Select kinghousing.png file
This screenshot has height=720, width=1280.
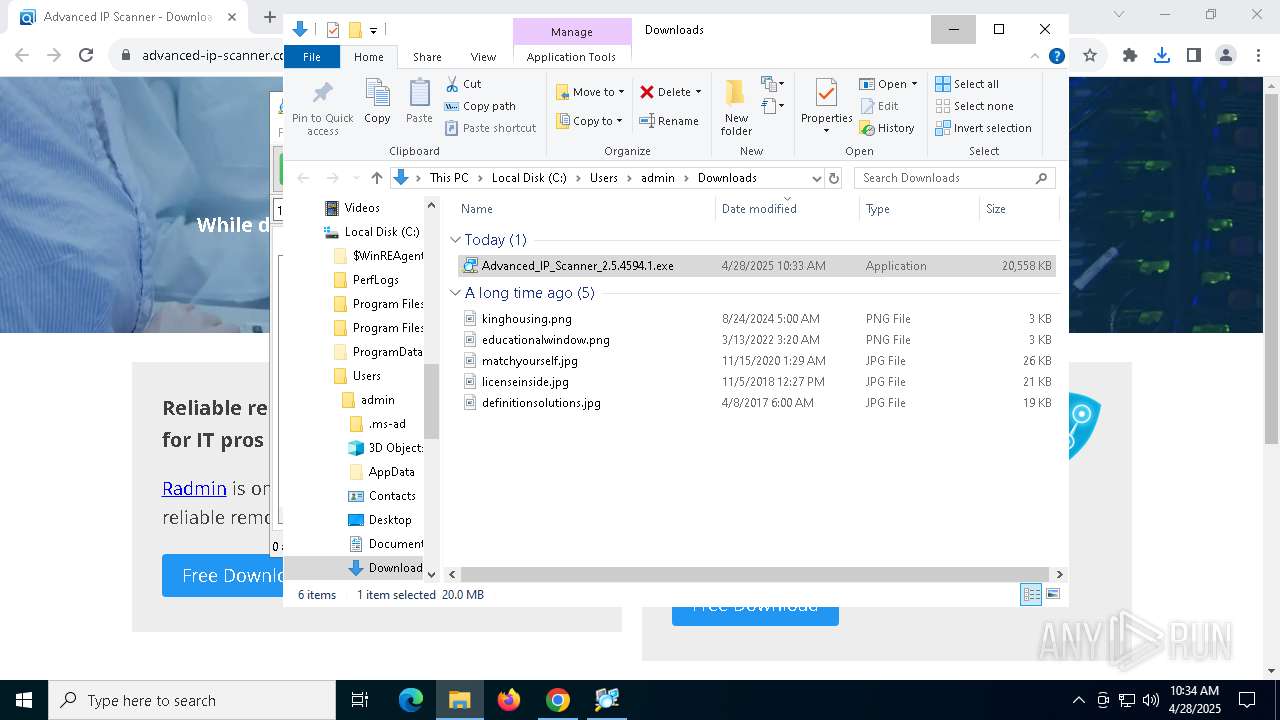[x=757, y=319]
